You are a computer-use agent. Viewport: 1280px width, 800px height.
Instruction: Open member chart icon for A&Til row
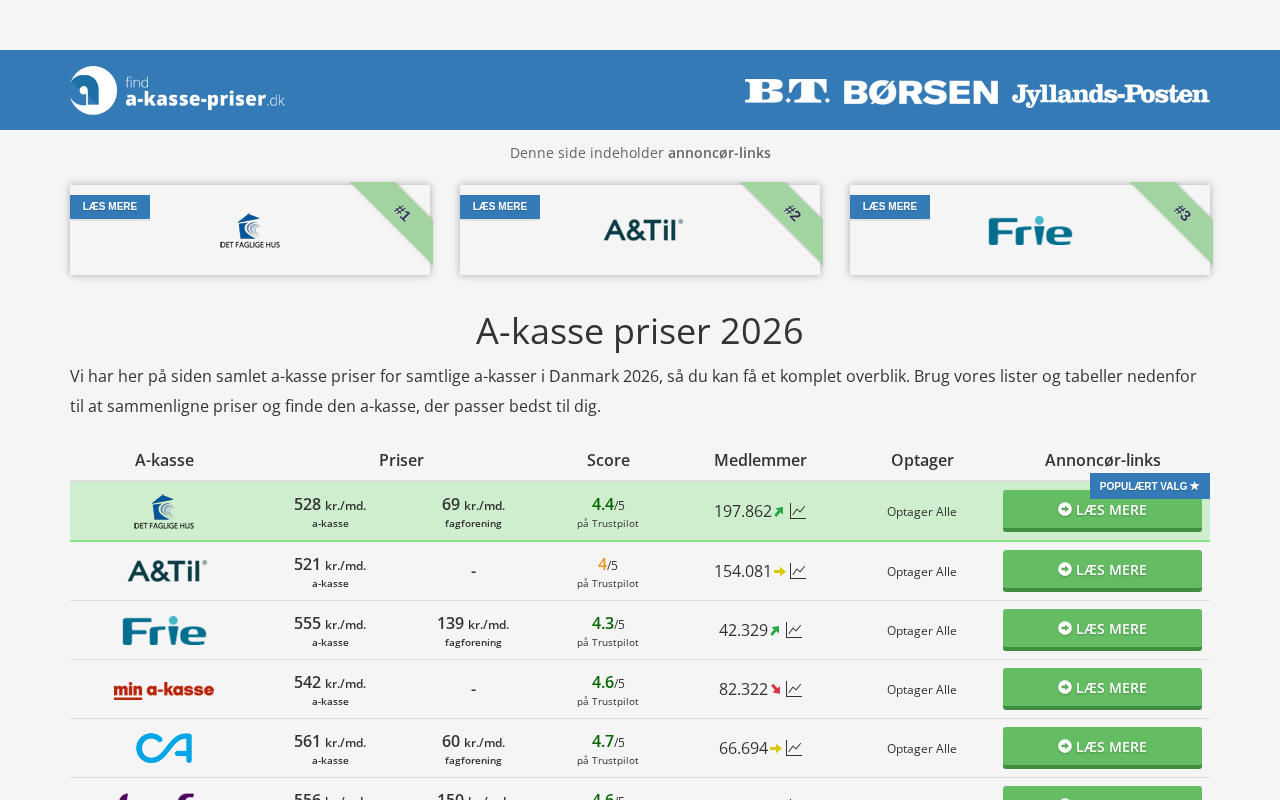(x=798, y=571)
